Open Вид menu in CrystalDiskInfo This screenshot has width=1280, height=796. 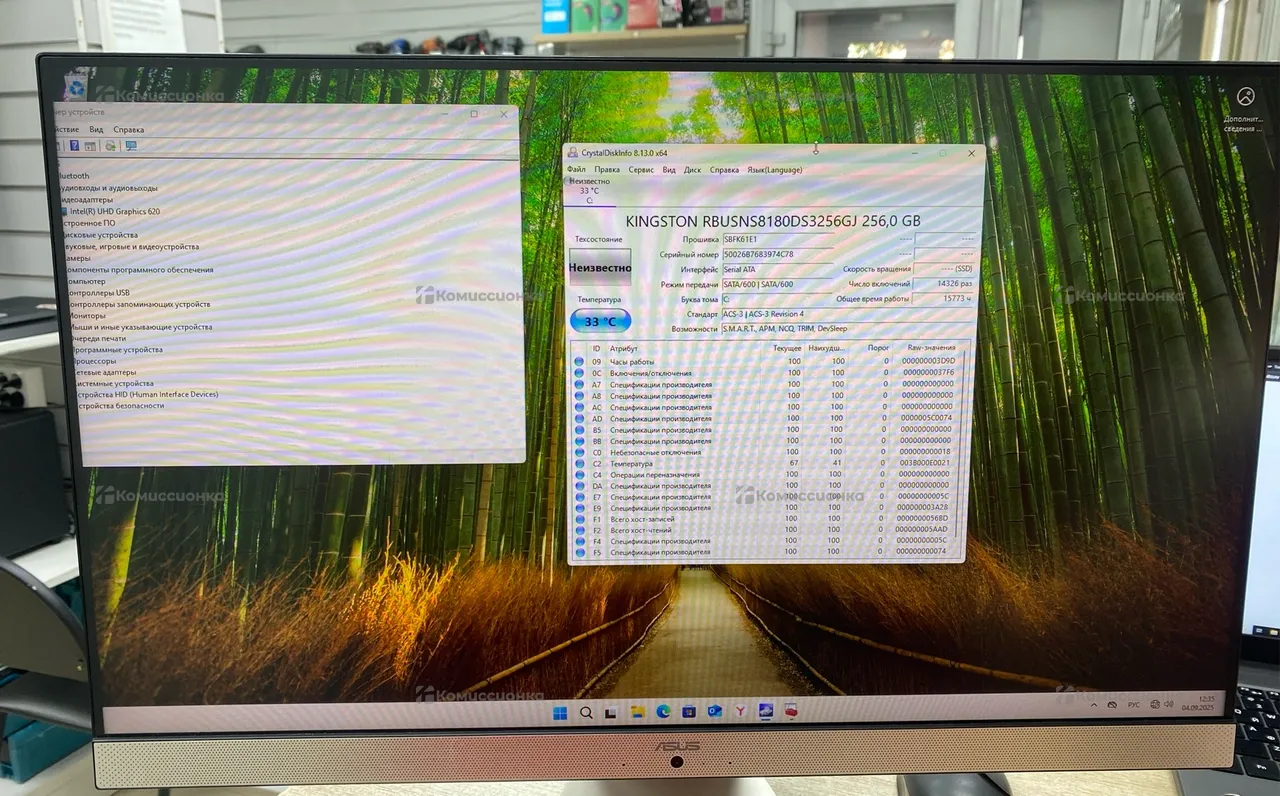coord(669,170)
